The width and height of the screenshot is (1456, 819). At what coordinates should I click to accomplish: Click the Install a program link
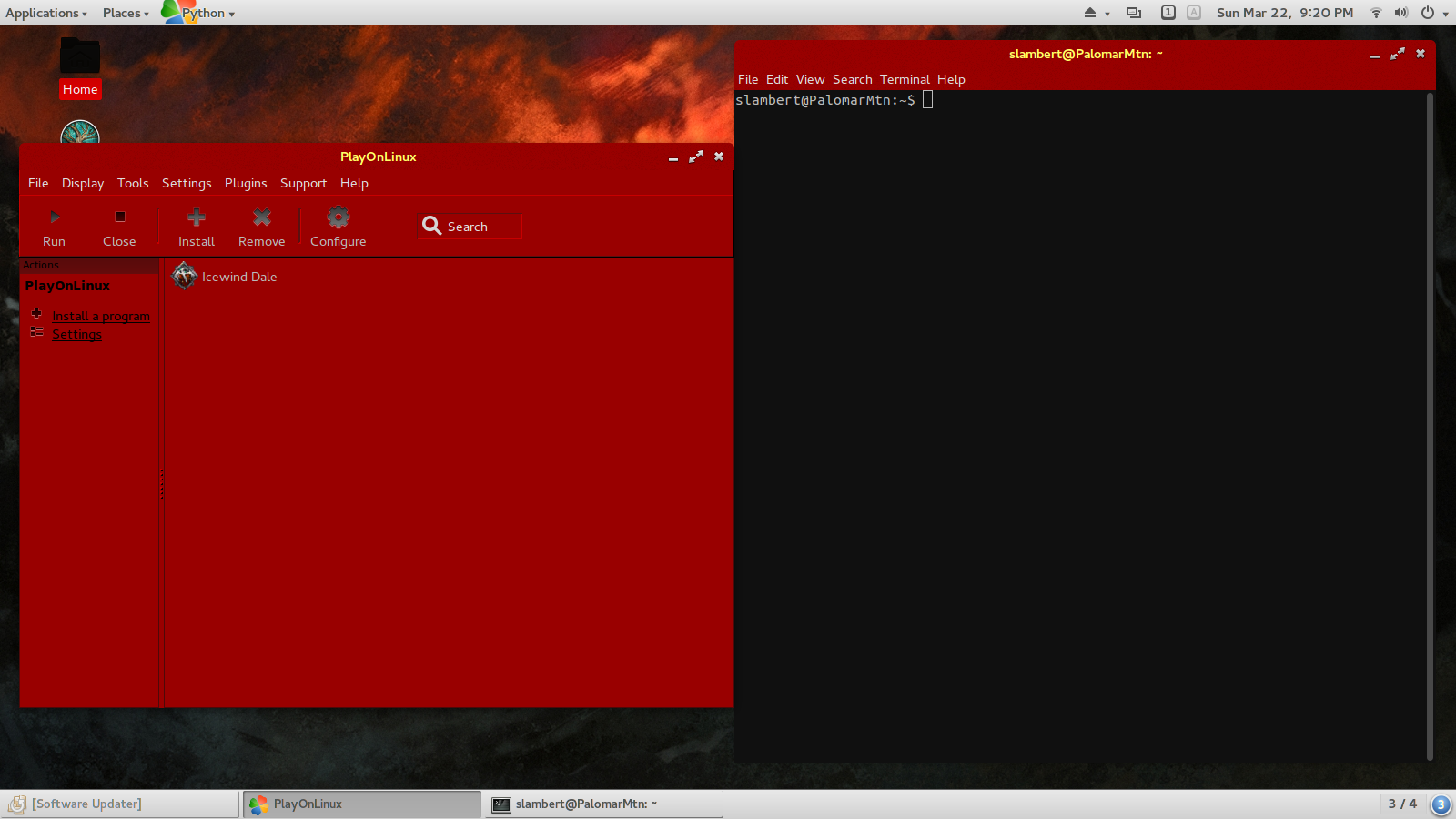pos(101,316)
